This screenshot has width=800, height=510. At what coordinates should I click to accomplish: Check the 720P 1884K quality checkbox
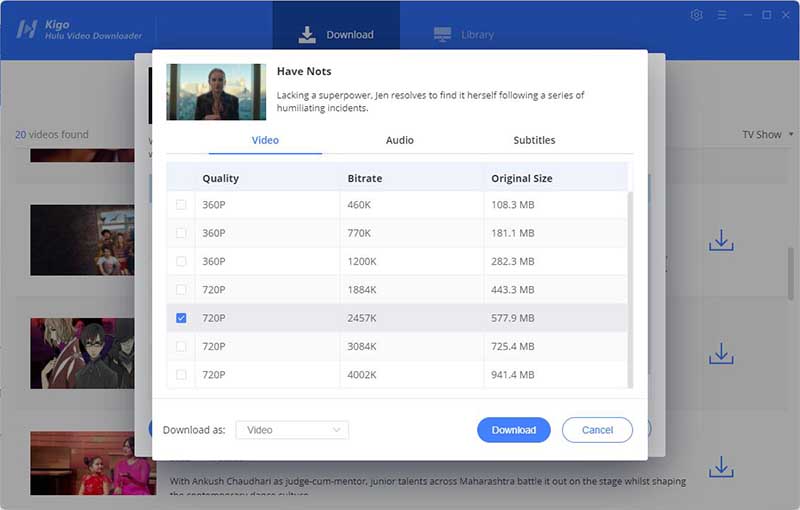[x=181, y=290]
